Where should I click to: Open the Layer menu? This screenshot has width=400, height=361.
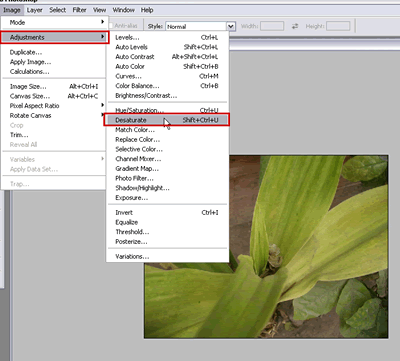coord(35,10)
